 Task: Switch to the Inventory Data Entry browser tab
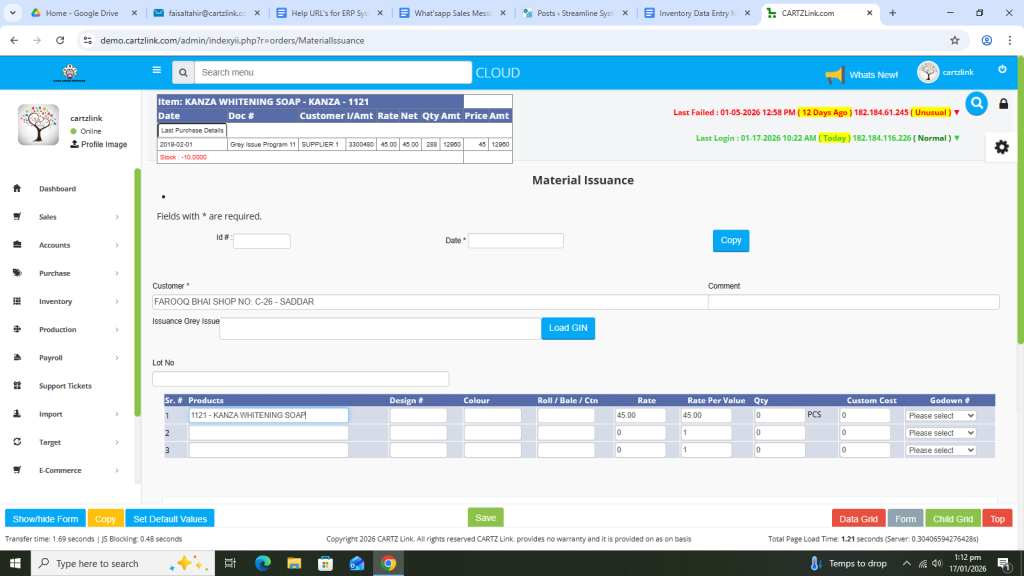click(699, 13)
